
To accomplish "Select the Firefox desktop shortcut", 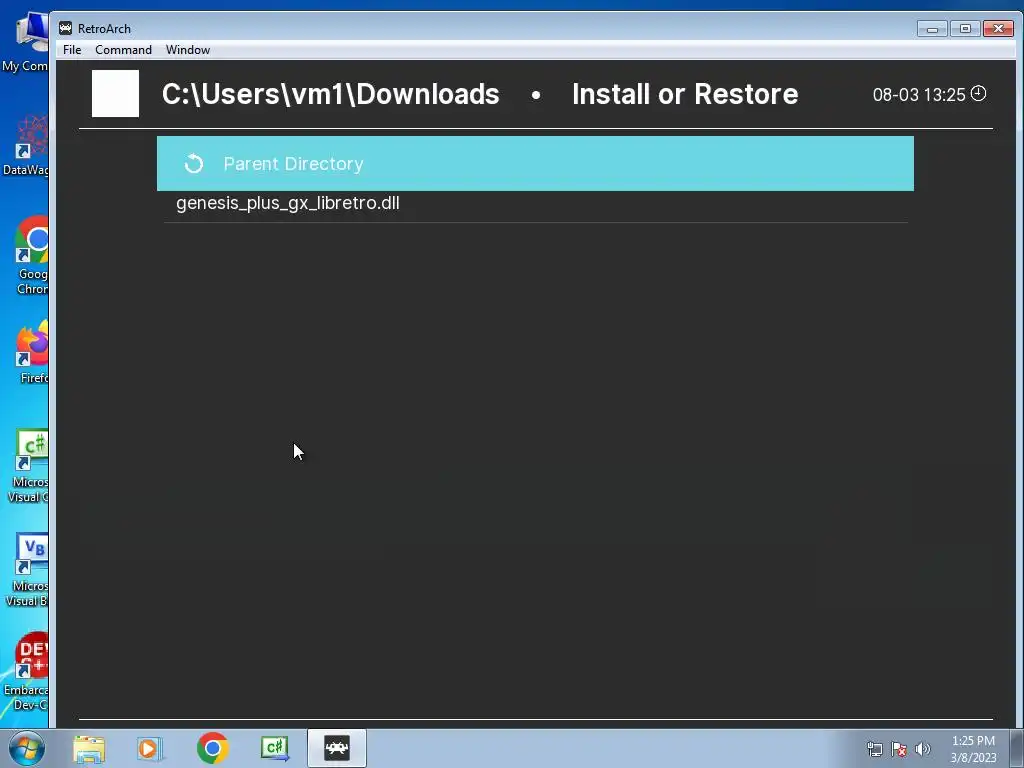I will (31, 353).
